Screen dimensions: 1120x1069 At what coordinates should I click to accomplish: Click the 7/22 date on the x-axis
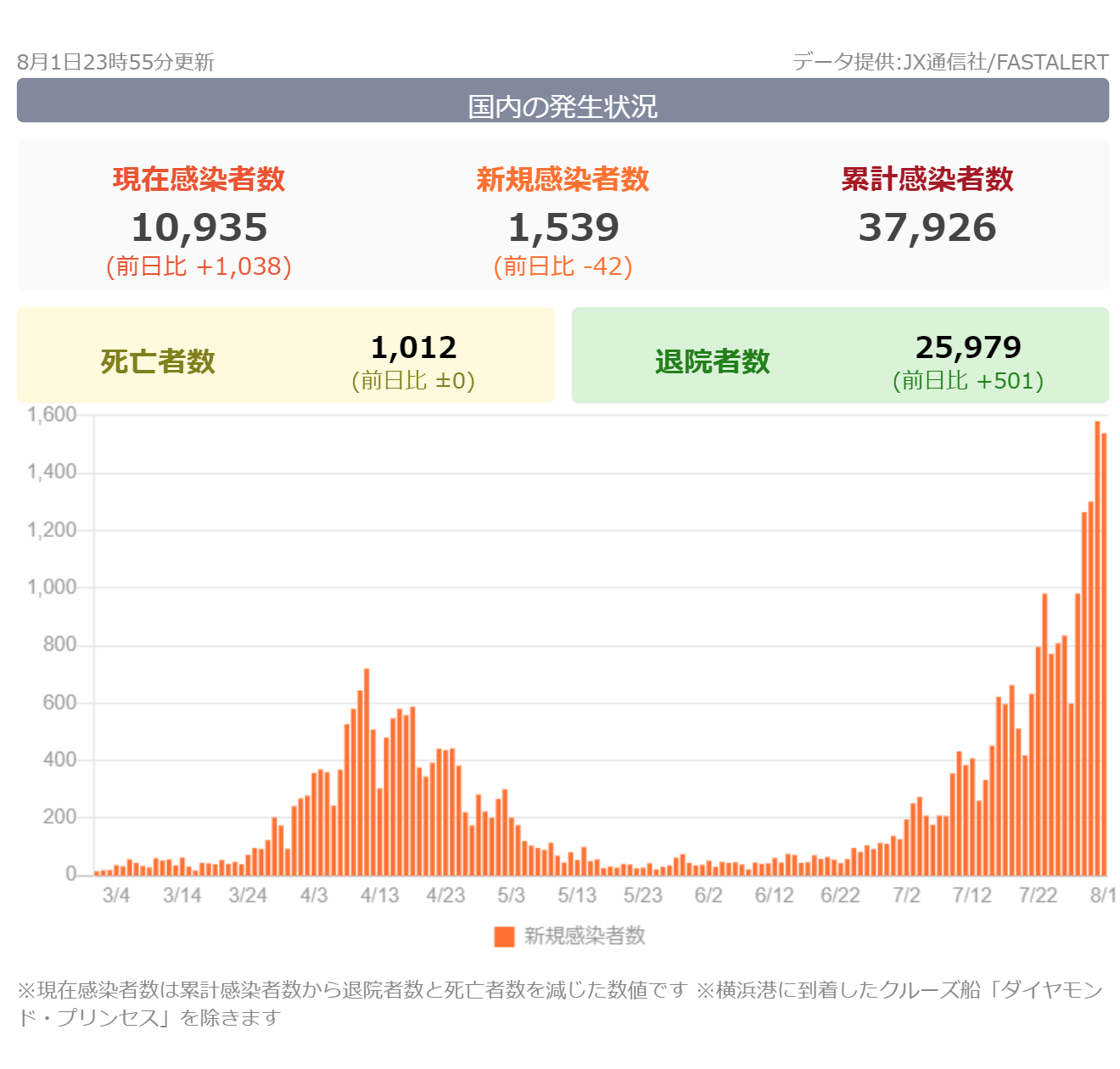[1038, 896]
